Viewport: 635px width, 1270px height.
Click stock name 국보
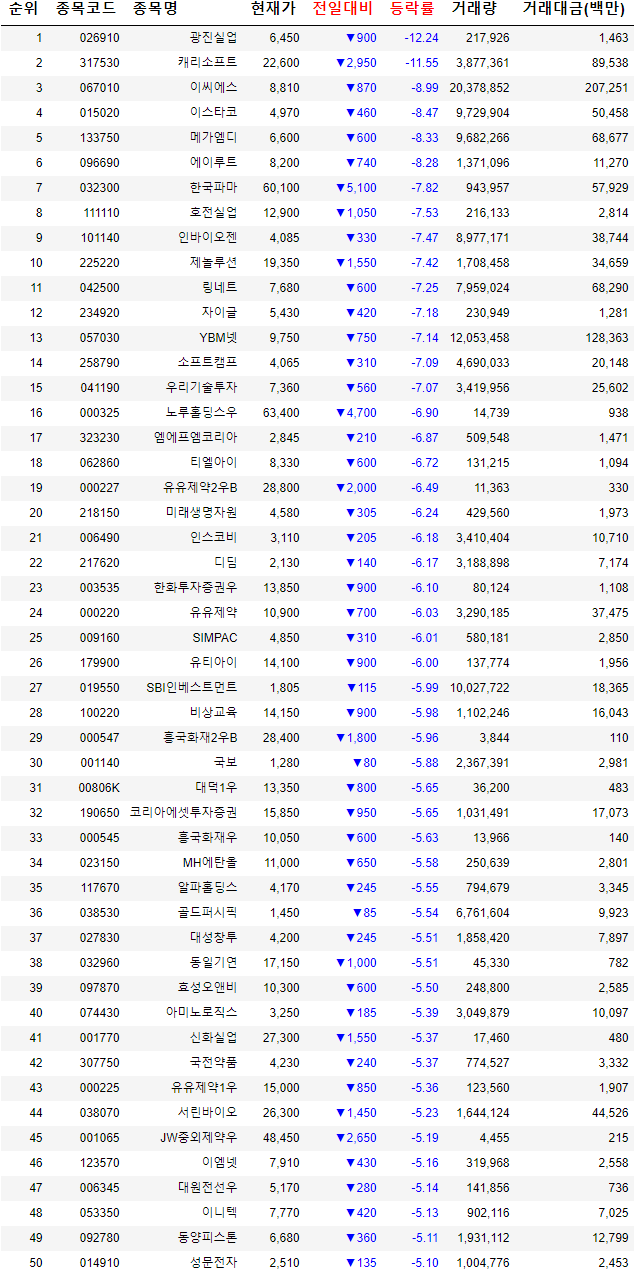point(225,763)
